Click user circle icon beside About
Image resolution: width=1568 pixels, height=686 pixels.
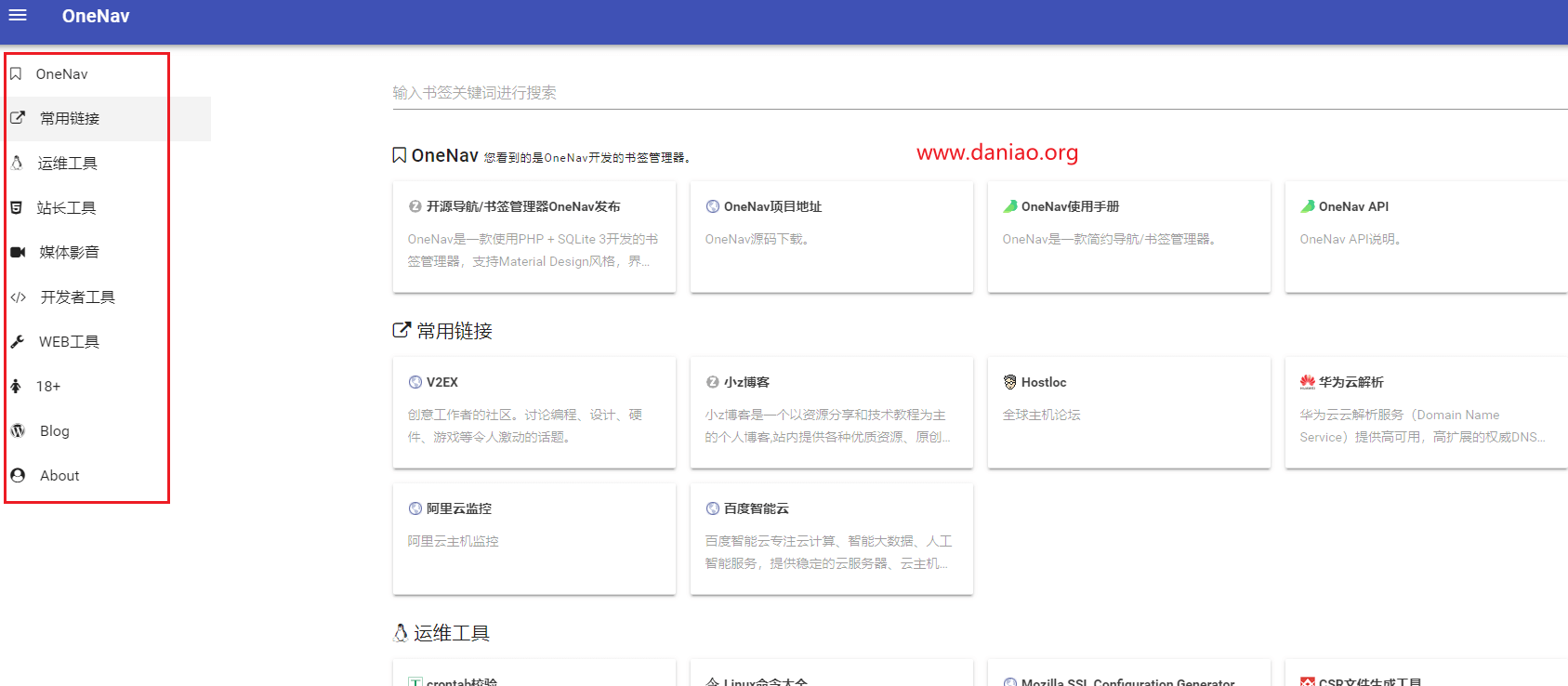click(18, 475)
